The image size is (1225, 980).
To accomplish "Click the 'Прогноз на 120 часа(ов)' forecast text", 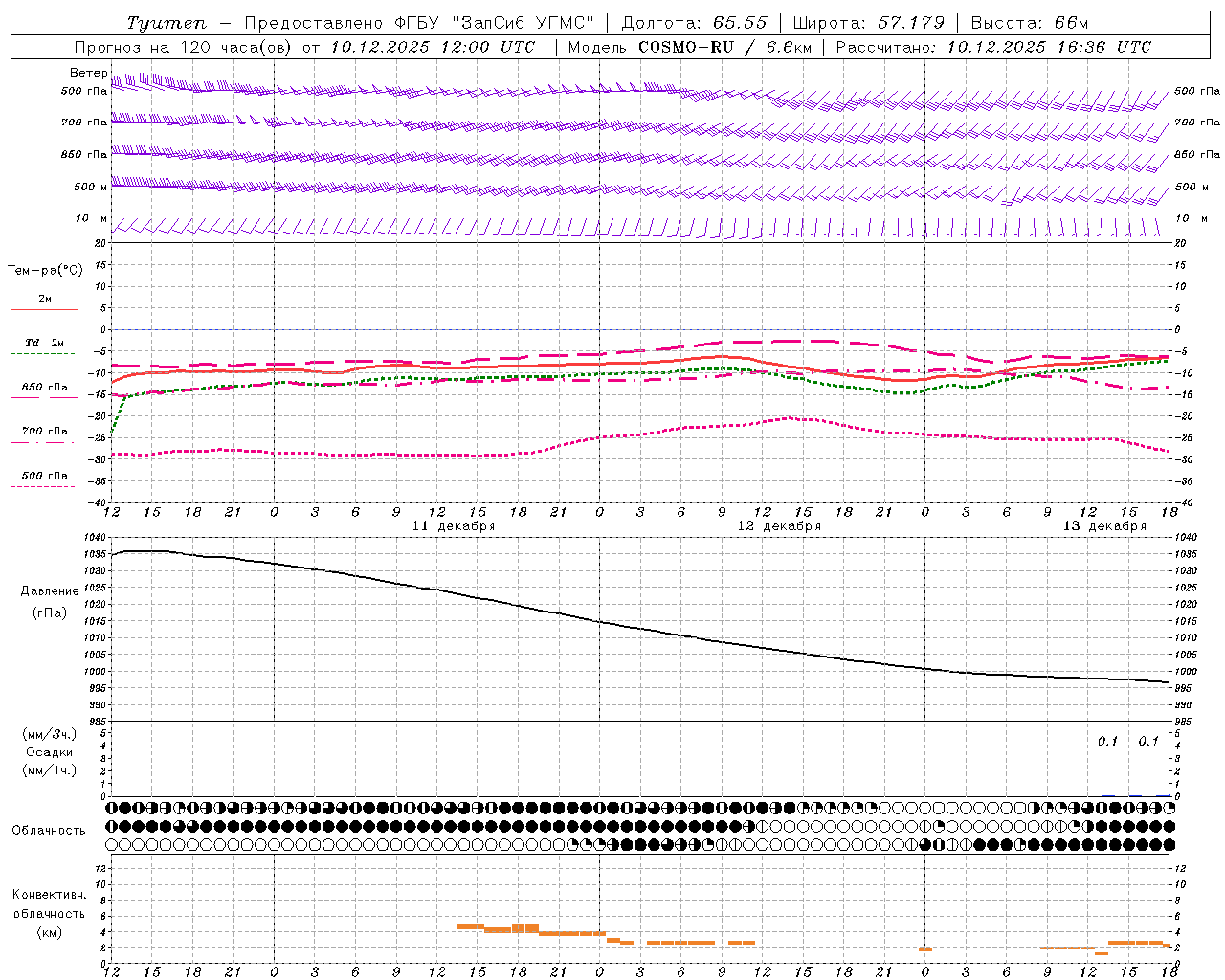I will 184,47.
